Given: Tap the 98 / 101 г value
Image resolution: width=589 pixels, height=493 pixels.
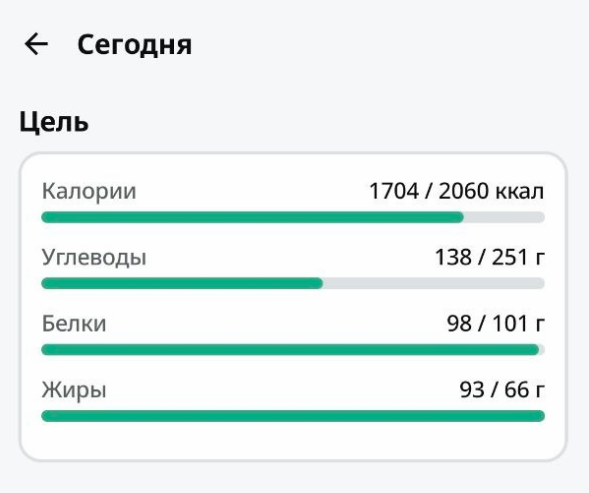Looking at the screenshot, I should [x=495, y=324].
